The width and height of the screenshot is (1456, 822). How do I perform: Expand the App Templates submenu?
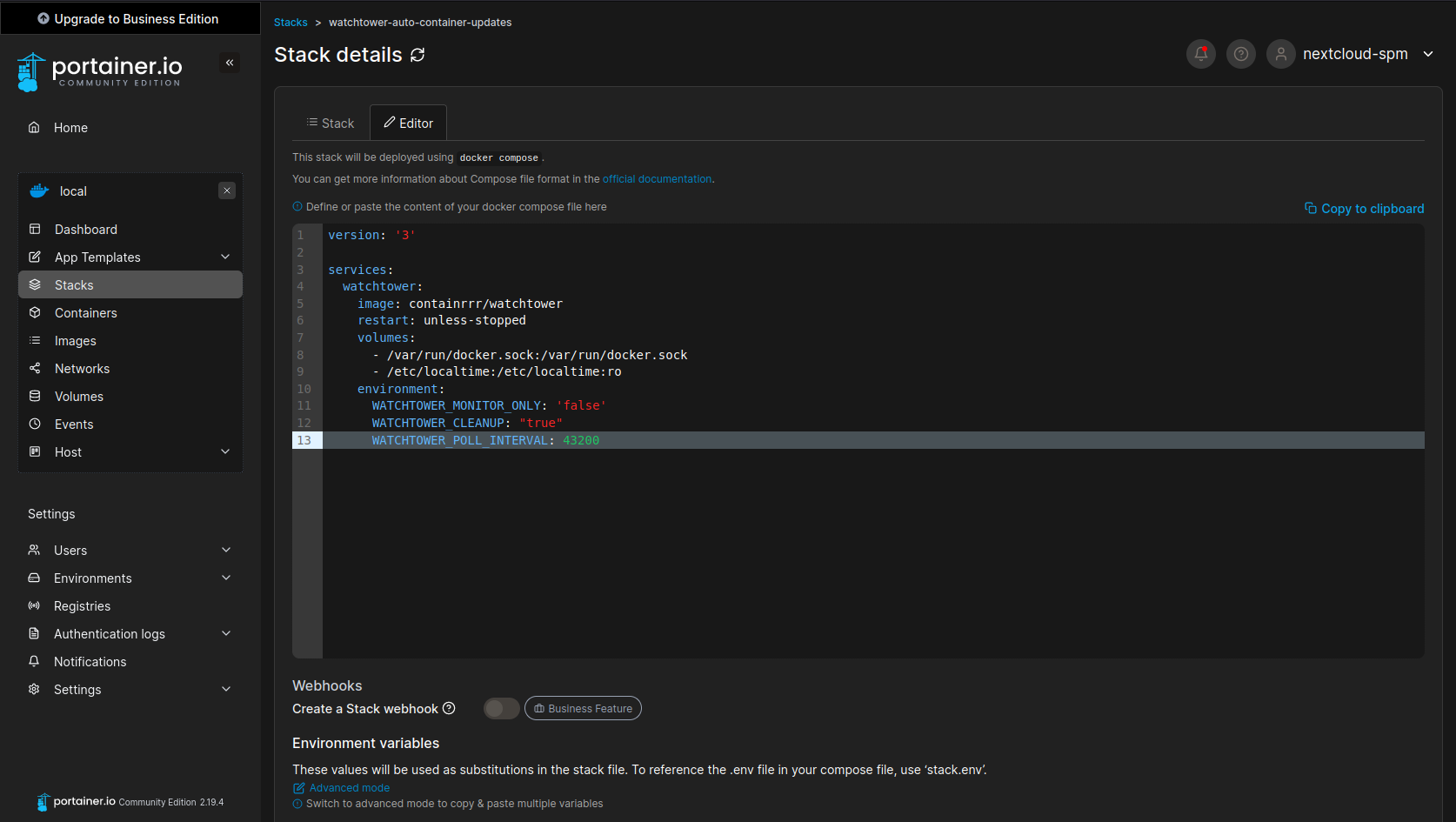coord(225,257)
